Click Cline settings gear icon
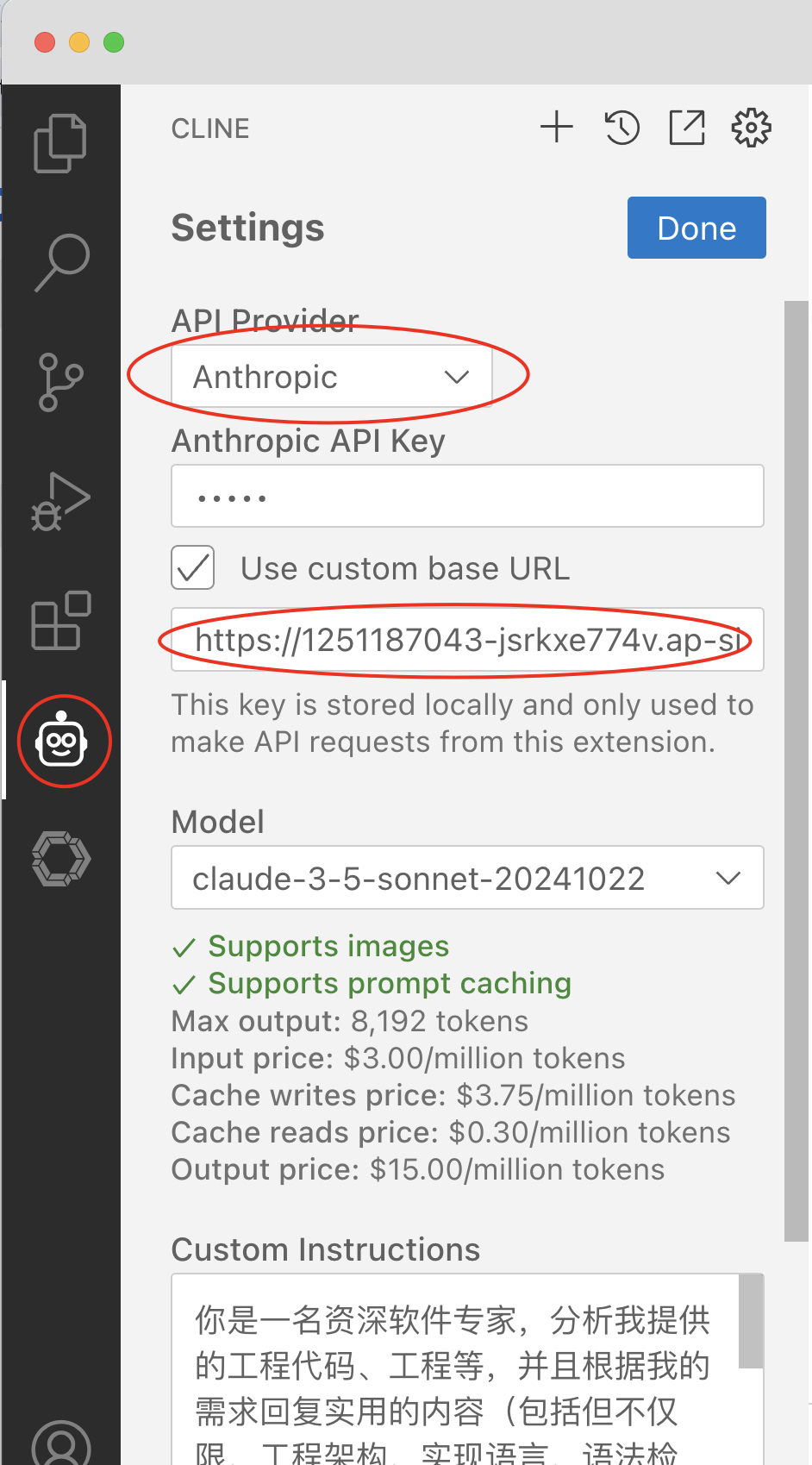The image size is (812, 1465). [x=751, y=128]
